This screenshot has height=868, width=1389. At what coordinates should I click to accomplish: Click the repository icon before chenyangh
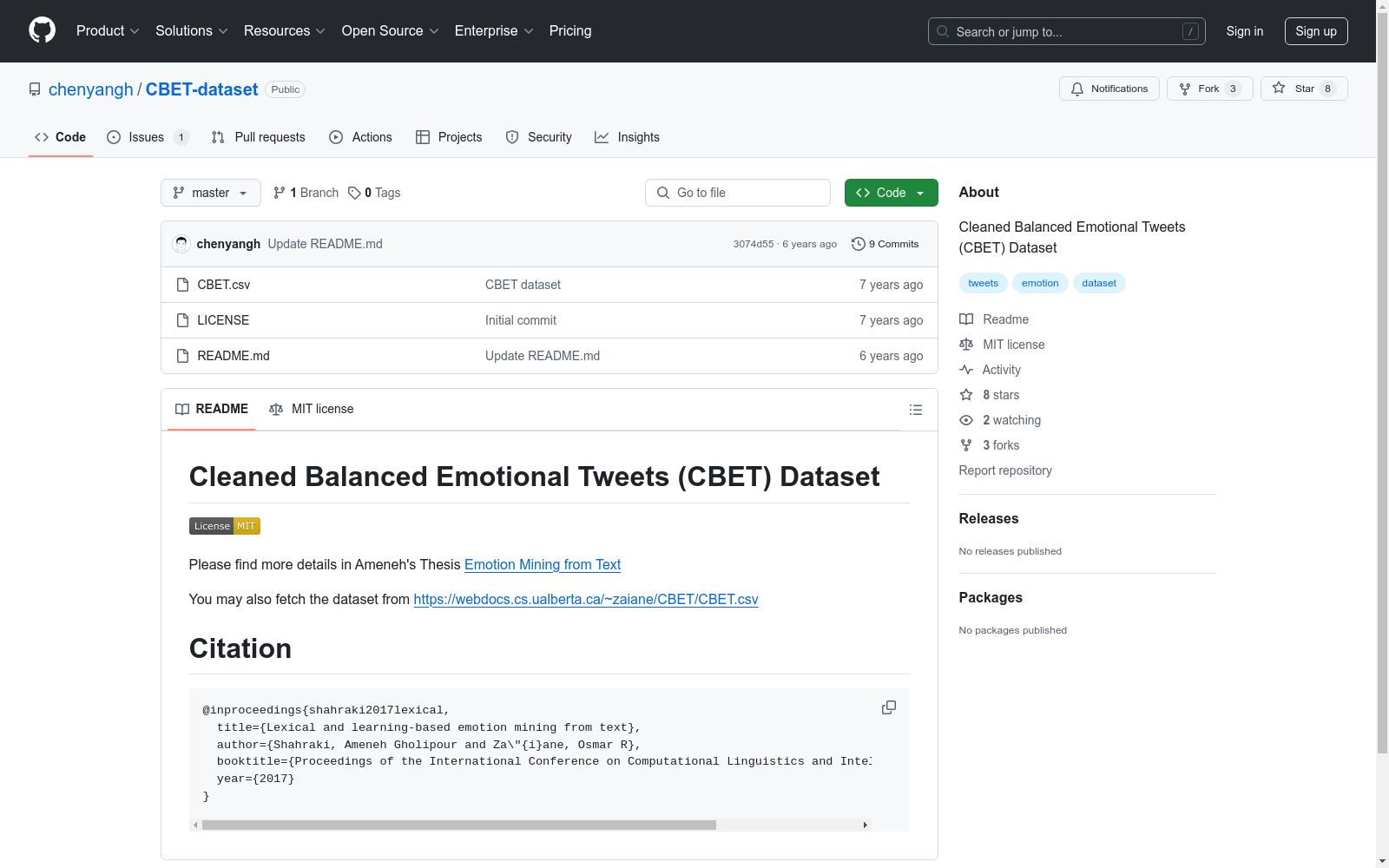click(35, 89)
